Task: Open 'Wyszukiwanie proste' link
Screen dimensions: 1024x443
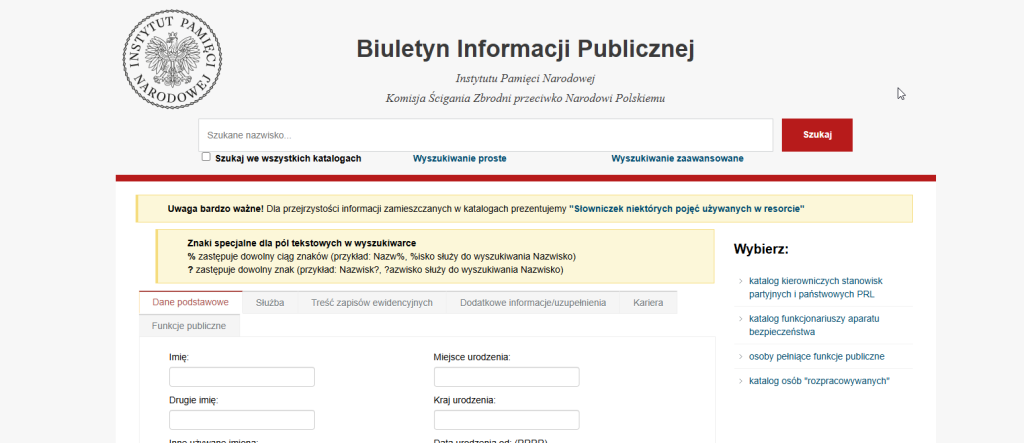Action: coord(460,159)
